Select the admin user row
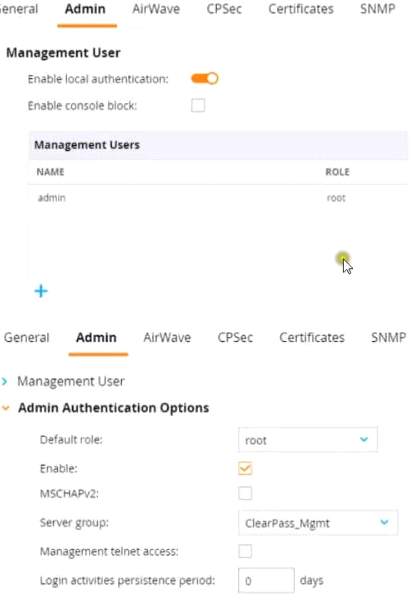Screen dimensions: 413x600 tap(218, 198)
